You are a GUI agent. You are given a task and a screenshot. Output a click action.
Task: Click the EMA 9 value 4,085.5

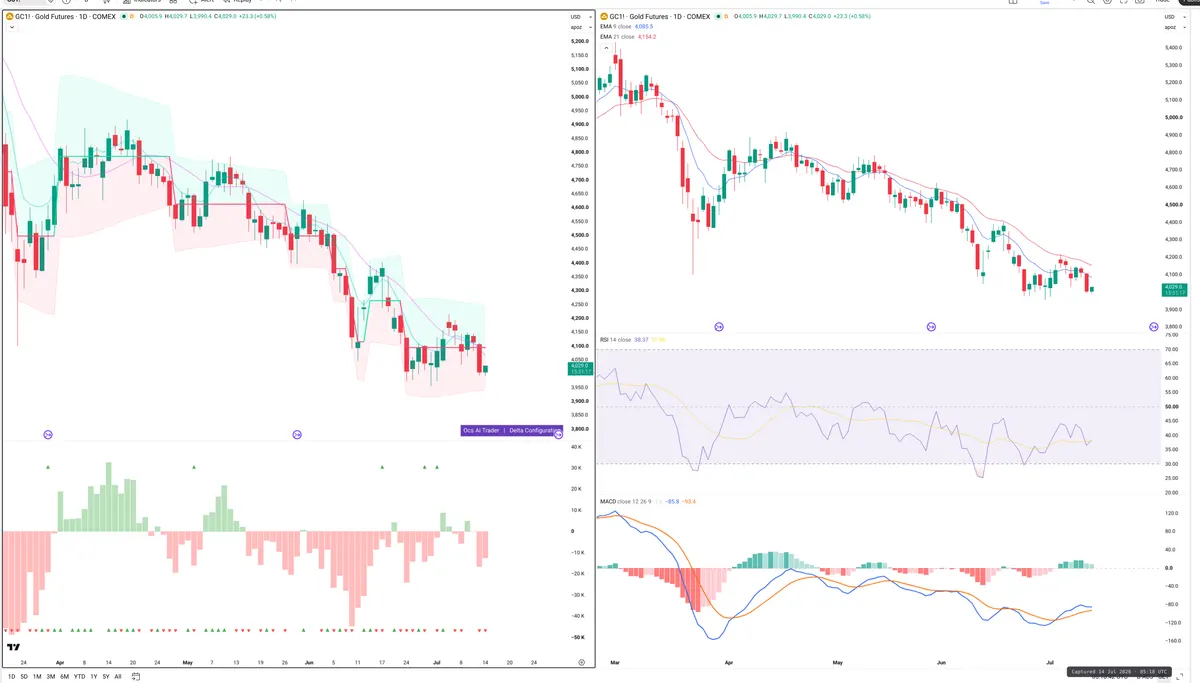pyautogui.click(x=643, y=26)
